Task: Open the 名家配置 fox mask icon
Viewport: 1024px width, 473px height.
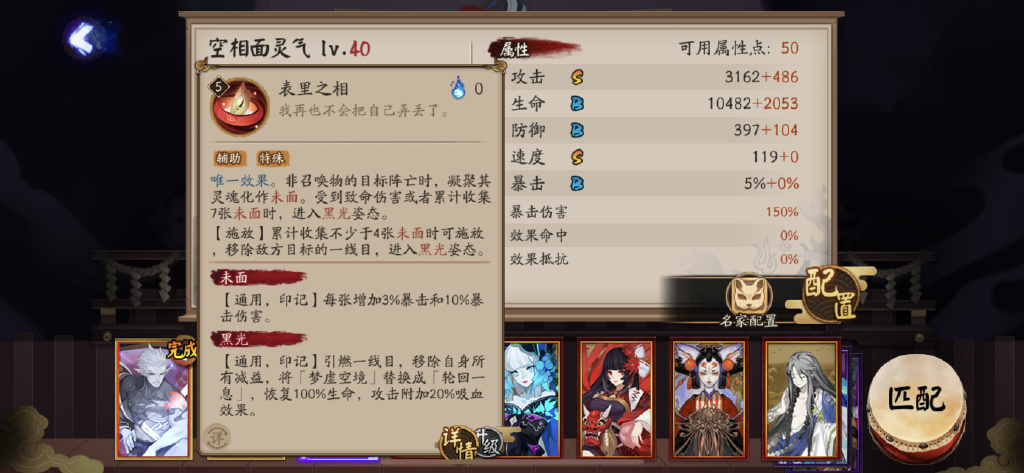Action: tap(748, 295)
